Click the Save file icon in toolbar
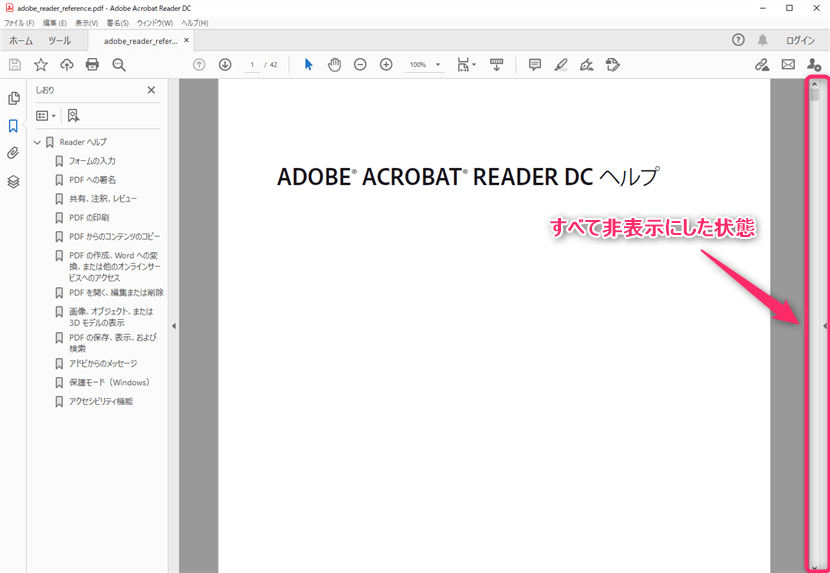This screenshot has width=830, height=573. 15,65
